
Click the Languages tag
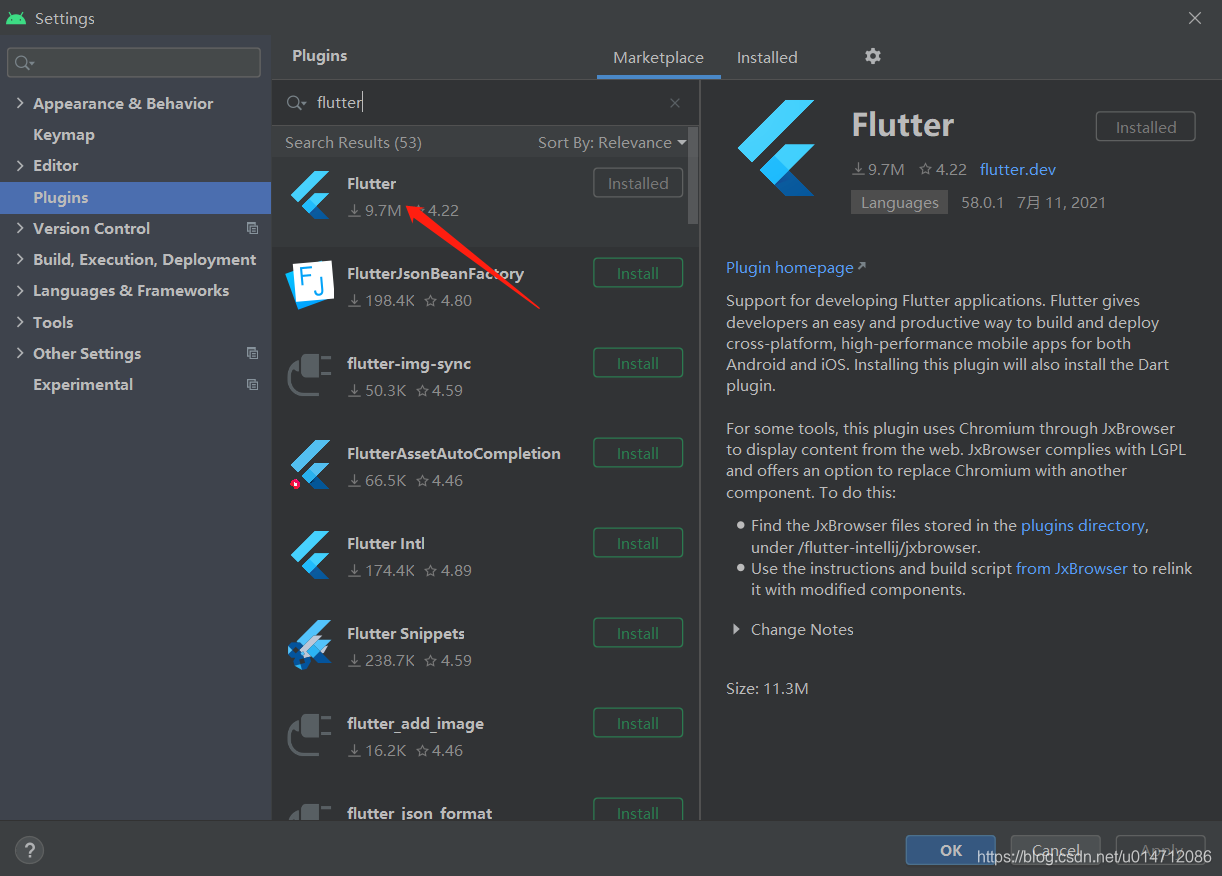900,202
